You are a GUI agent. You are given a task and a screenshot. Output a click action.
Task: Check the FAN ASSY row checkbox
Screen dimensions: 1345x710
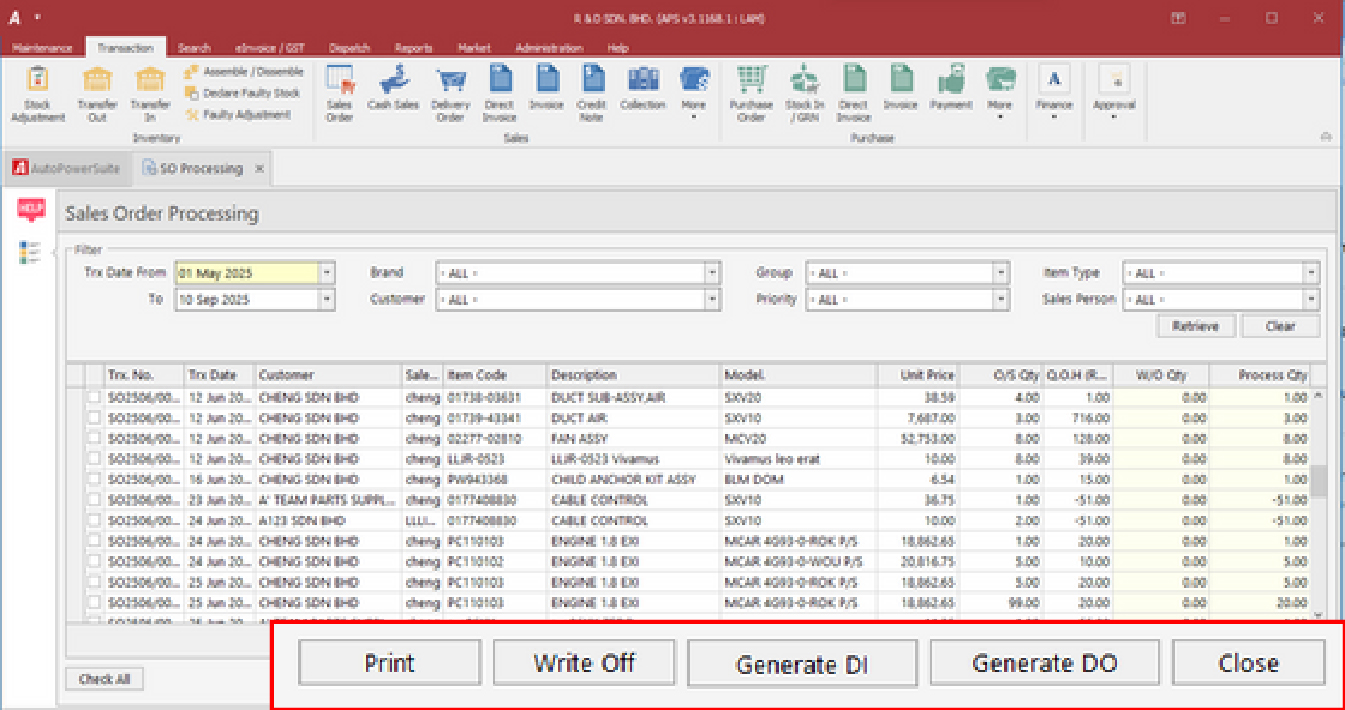pyautogui.click(x=94, y=438)
